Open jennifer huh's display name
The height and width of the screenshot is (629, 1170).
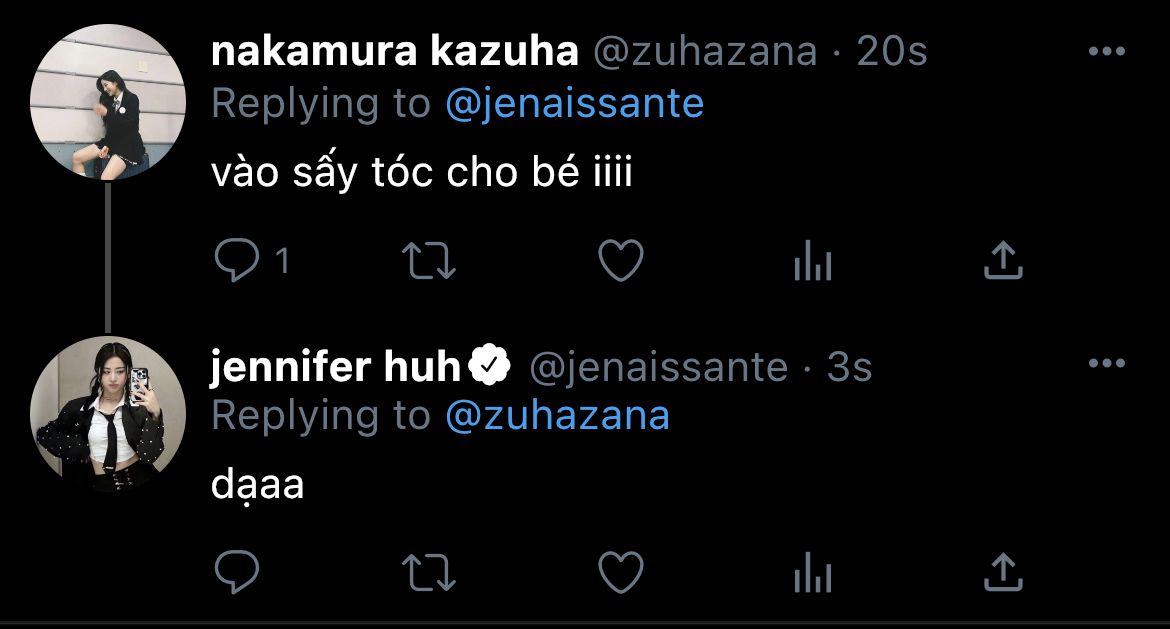click(x=336, y=367)
